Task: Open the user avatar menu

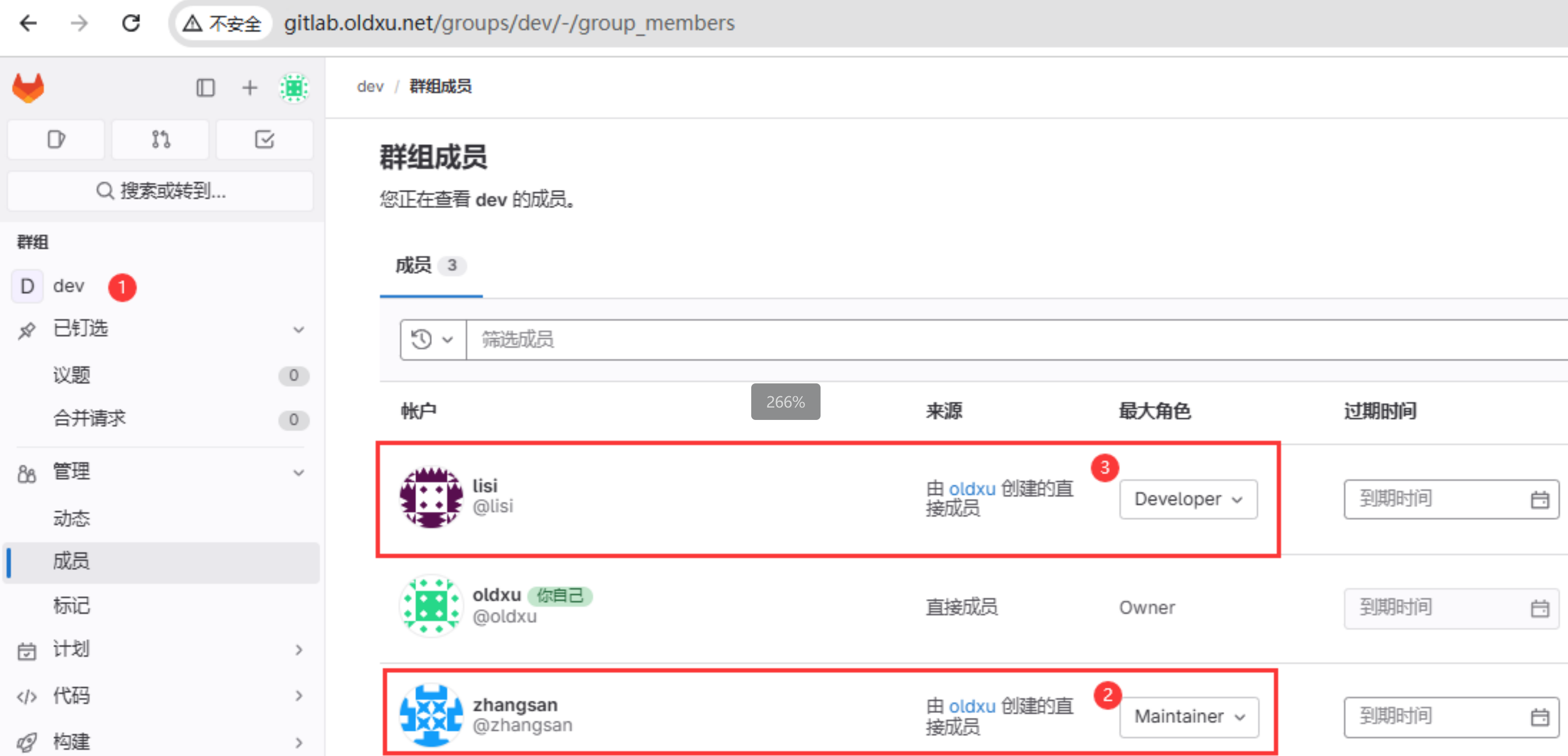Action: click(294, 88)
